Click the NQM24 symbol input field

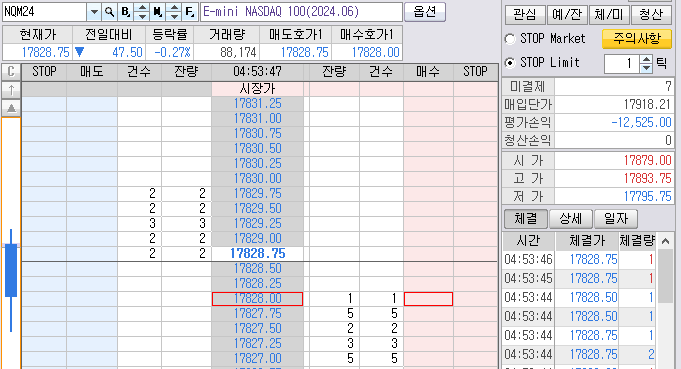[x=44, y=12]
